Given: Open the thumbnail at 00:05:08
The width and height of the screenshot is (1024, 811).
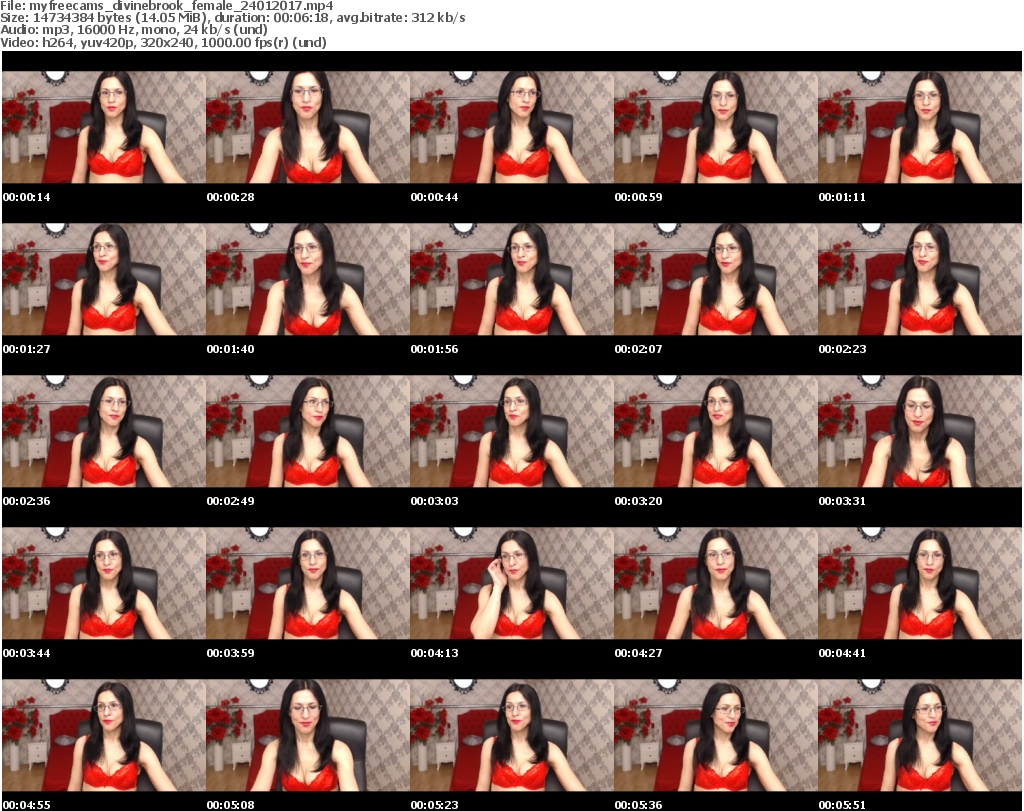Looking at the screenshot, I should pyautogui.click(x=308, y=735).
